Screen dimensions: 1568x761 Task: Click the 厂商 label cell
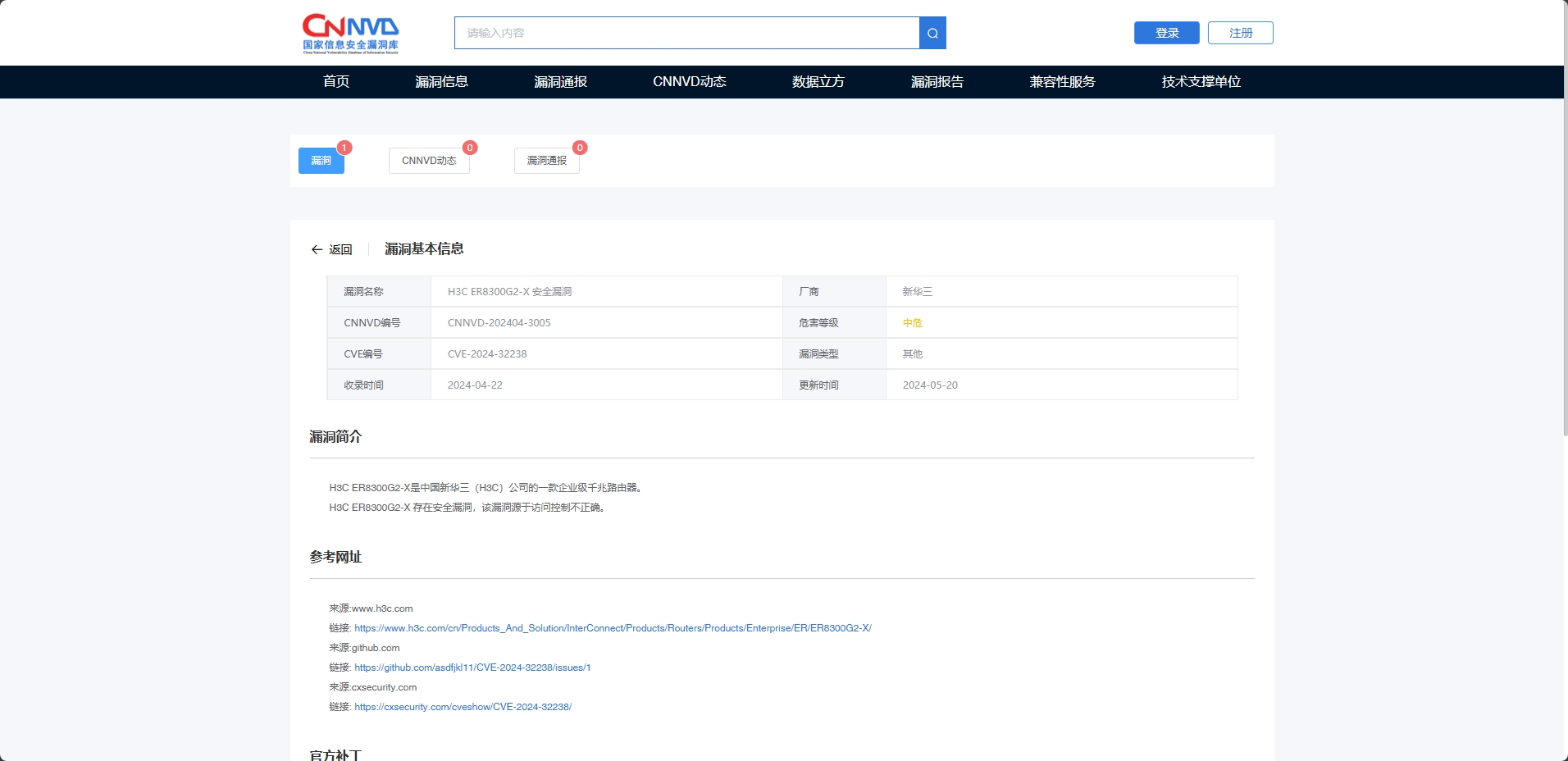click(x=834, y=292)
